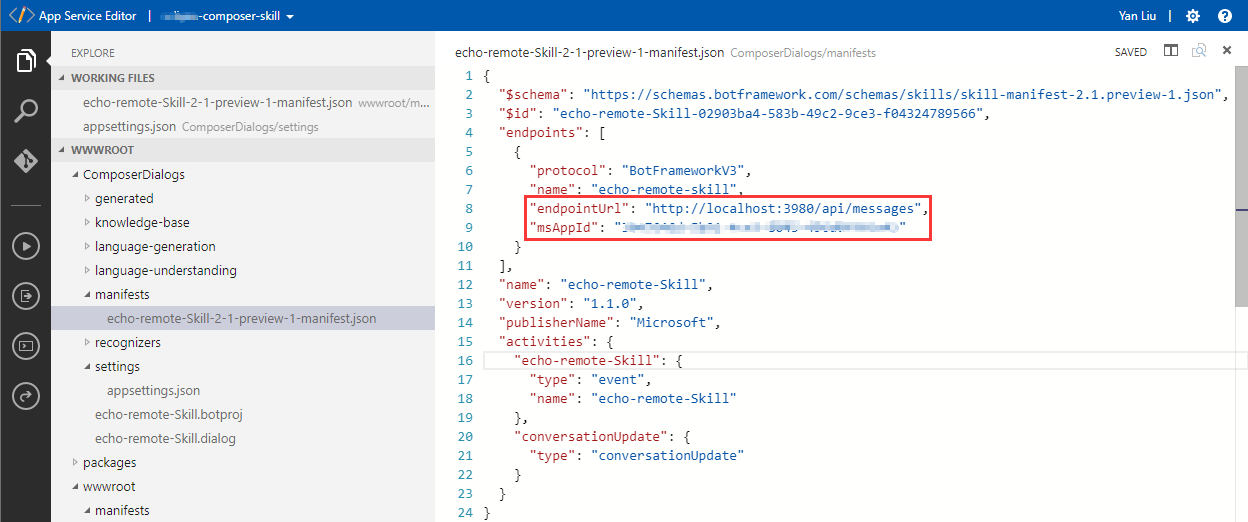Open the help question mark icon
Viewport: 1248px width, 522px height.
[x=1225, y=16]
